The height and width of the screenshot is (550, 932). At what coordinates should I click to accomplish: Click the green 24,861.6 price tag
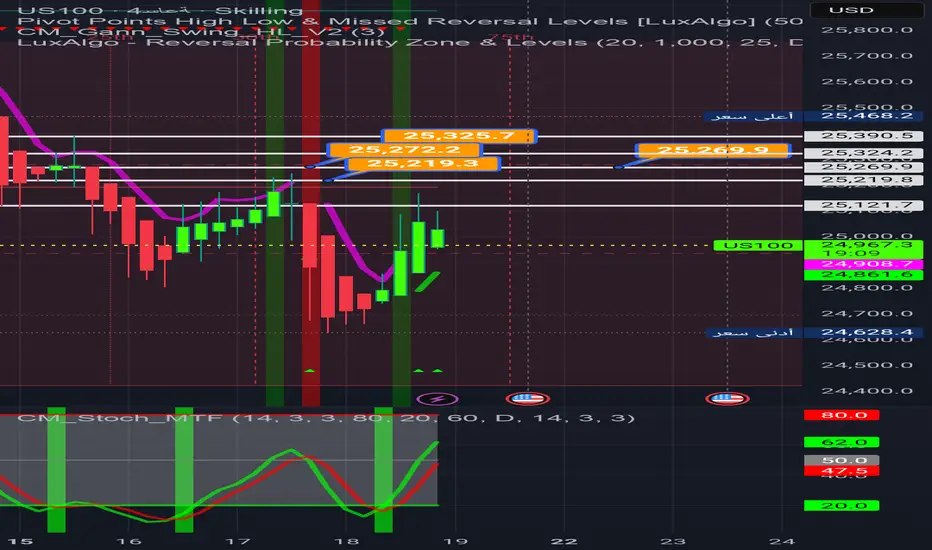pos(863,275)
